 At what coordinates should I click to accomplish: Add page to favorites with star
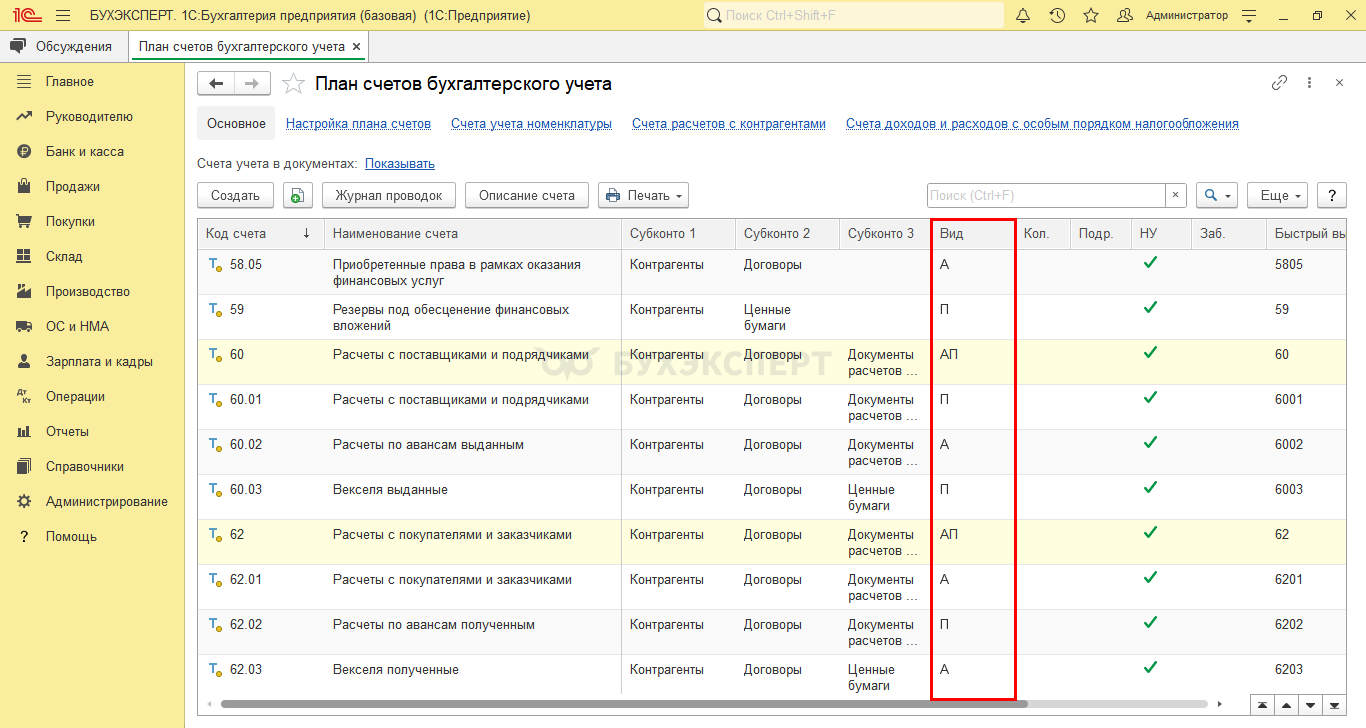[293, 83]
